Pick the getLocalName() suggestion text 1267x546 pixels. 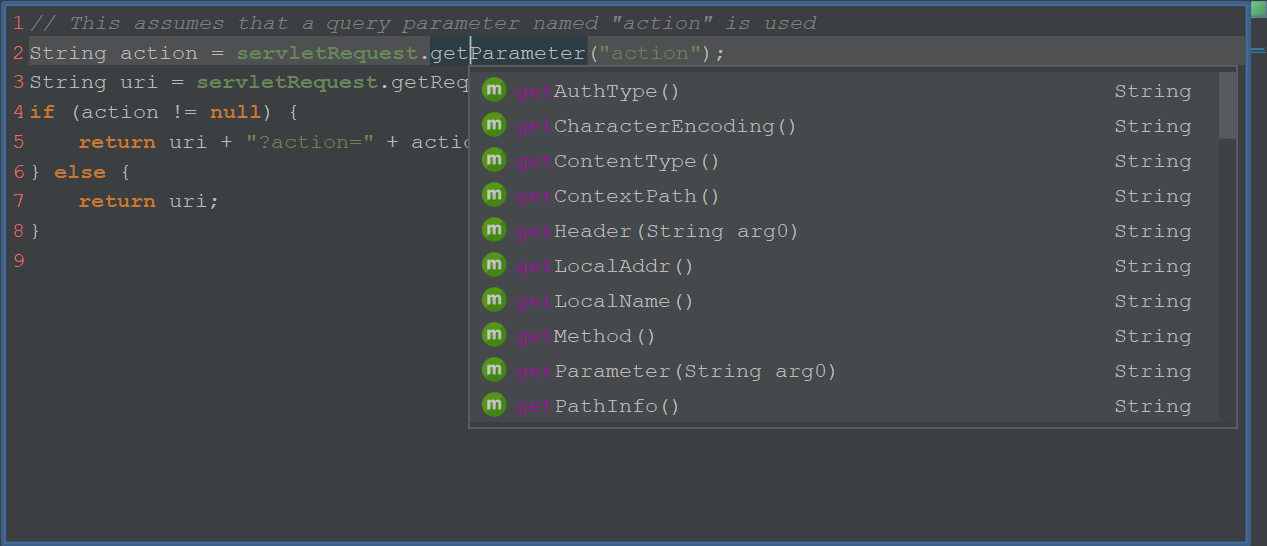604,301
